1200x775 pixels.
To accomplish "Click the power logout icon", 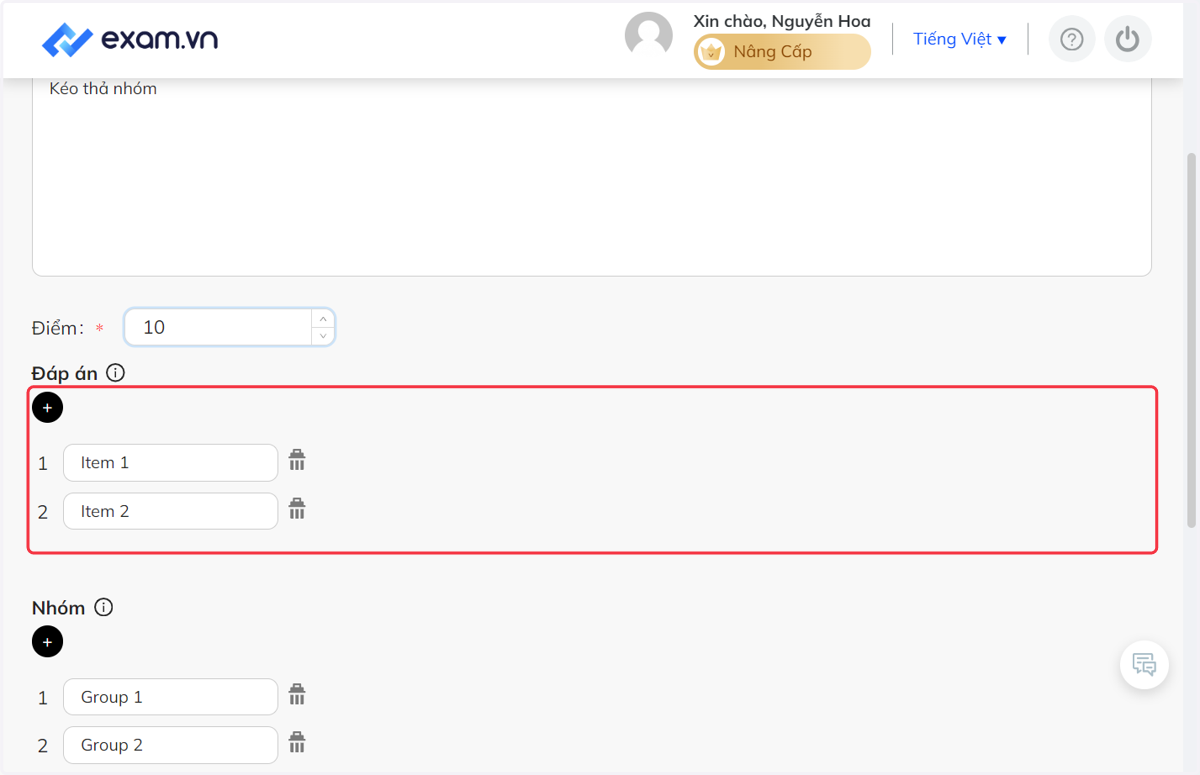I will tap(1128, 39).
